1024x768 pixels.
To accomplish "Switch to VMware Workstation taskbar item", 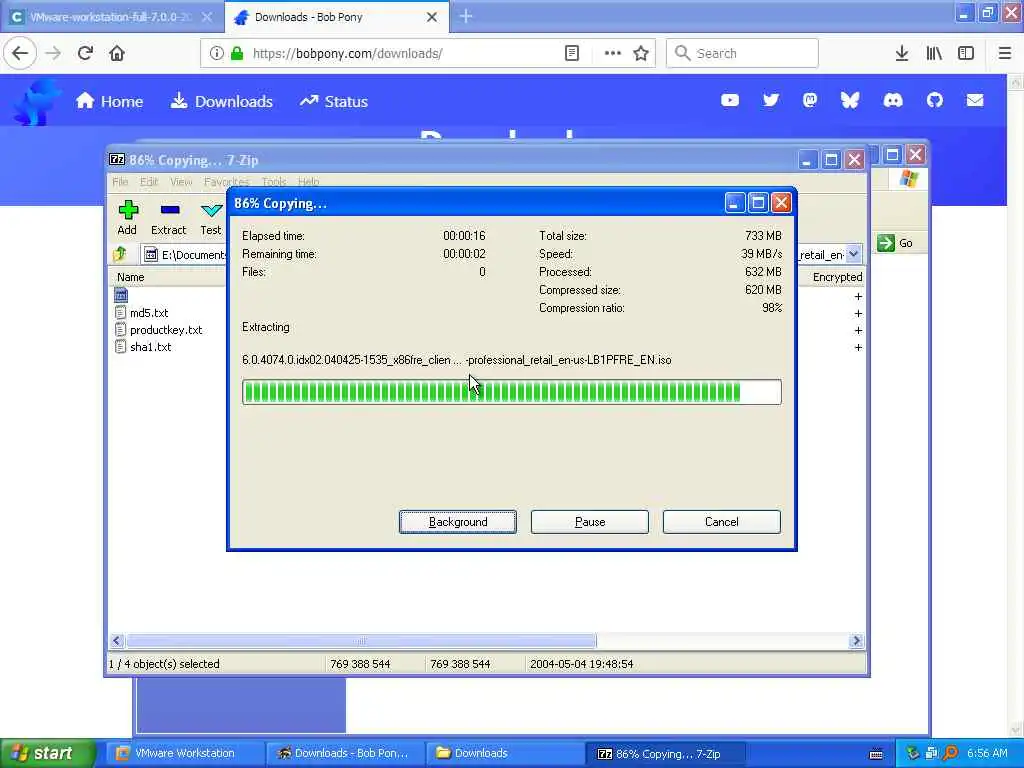I will point(184,753).
